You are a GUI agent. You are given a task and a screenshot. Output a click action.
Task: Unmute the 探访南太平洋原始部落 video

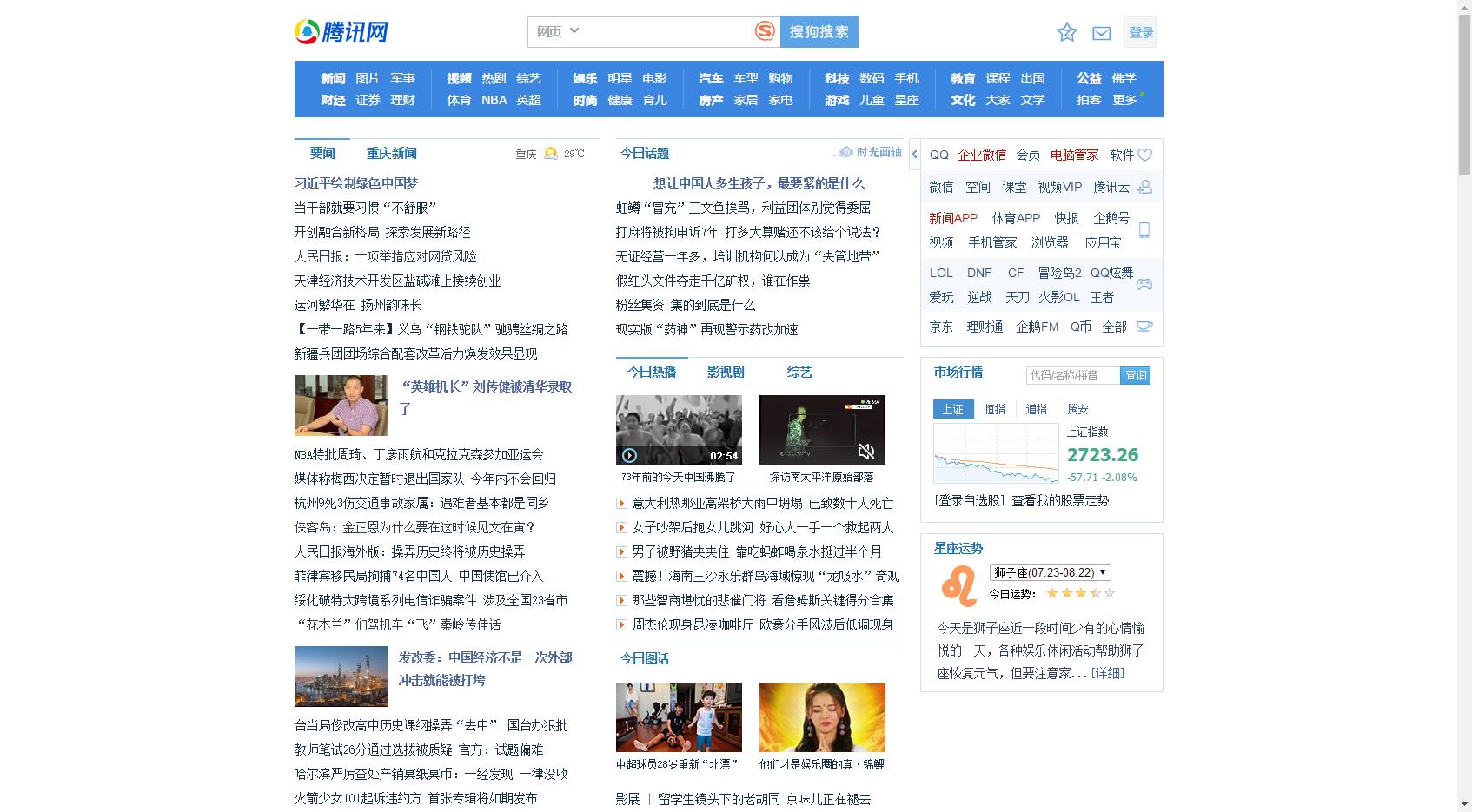pyautogui.click(x=866, y=452)
